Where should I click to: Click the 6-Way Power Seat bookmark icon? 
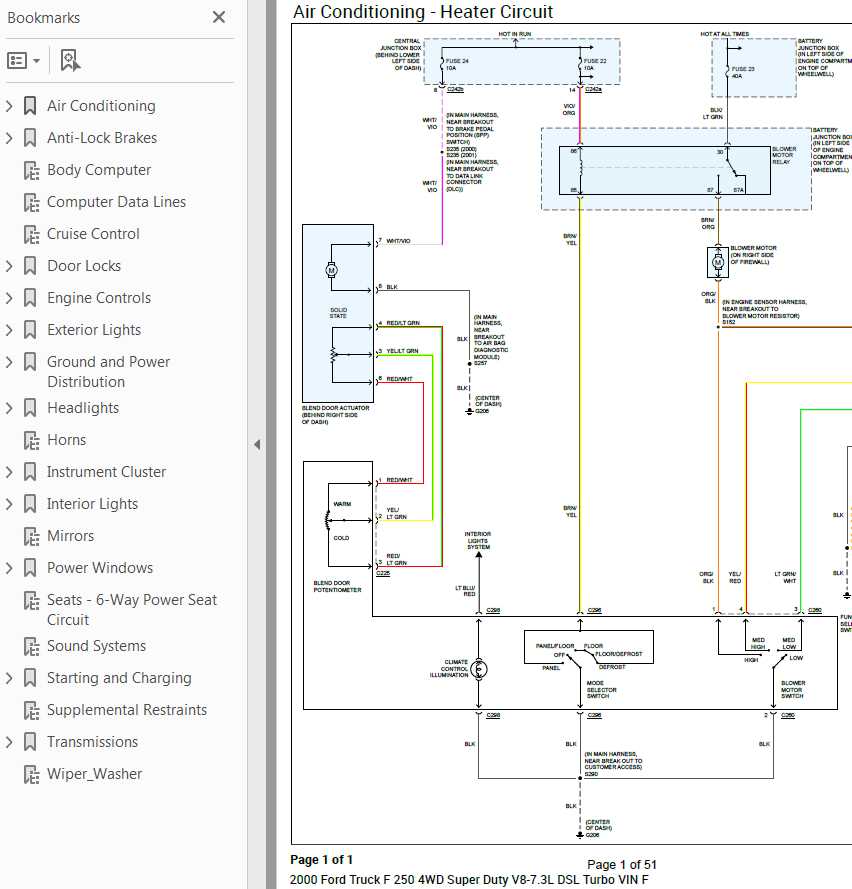(31, 600)
